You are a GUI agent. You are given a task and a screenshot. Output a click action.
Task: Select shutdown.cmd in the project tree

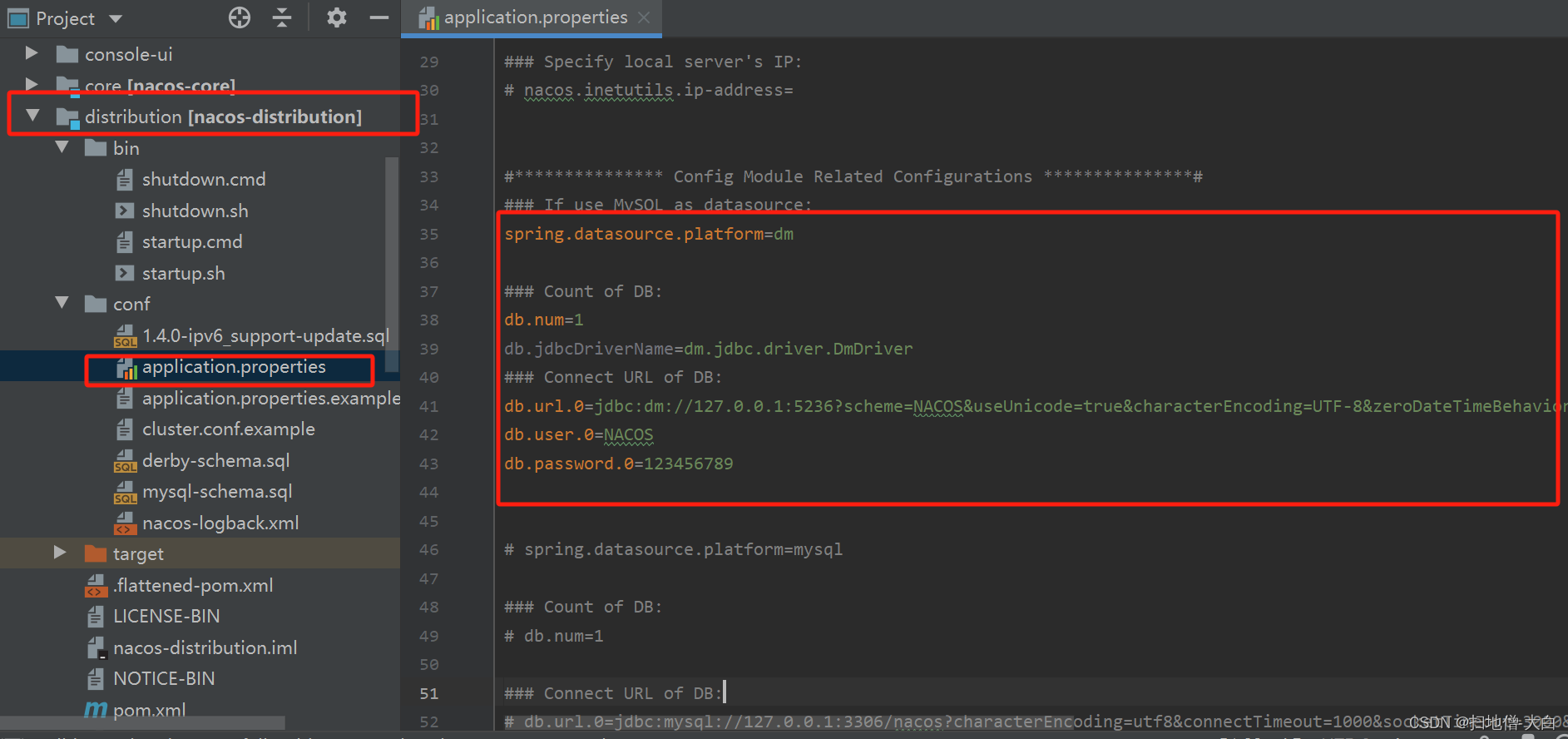204,179
